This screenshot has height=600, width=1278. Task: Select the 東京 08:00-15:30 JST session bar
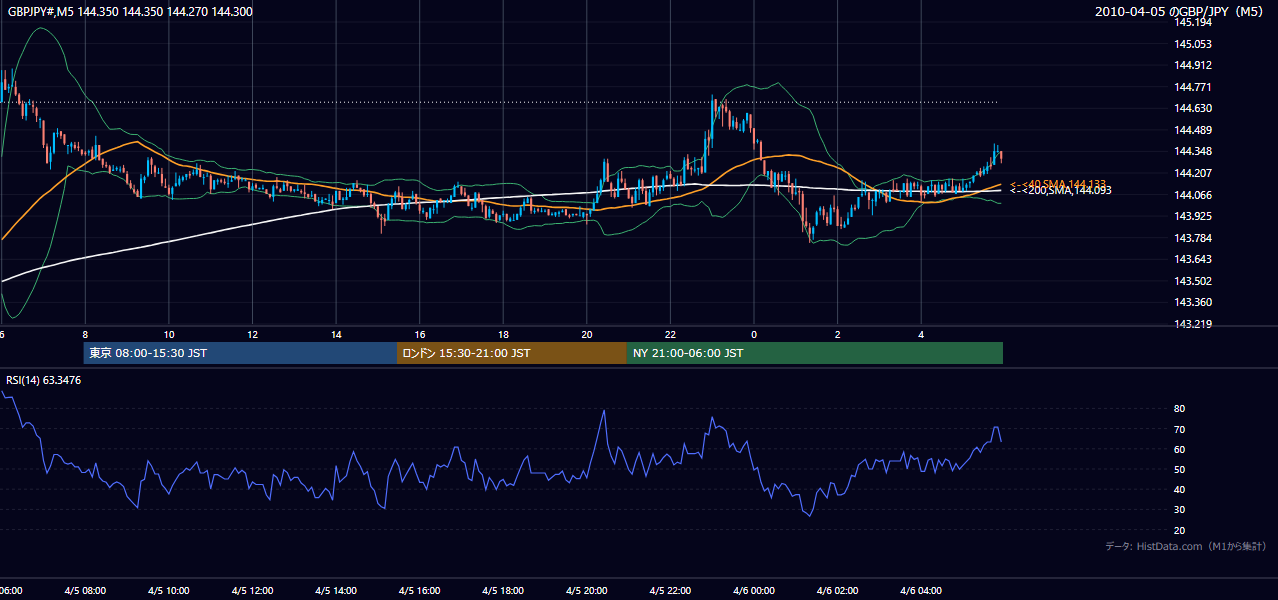click(x=240, y=353)
